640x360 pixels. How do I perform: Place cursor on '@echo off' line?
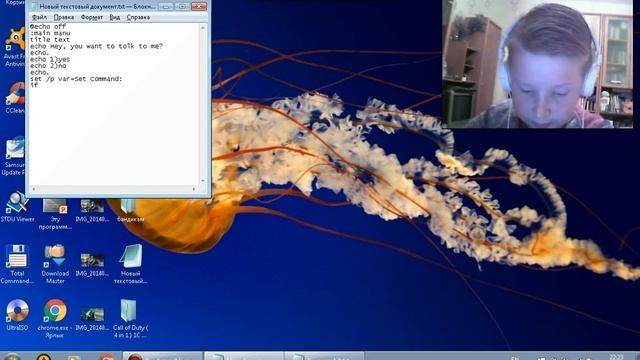click(48, 27)
